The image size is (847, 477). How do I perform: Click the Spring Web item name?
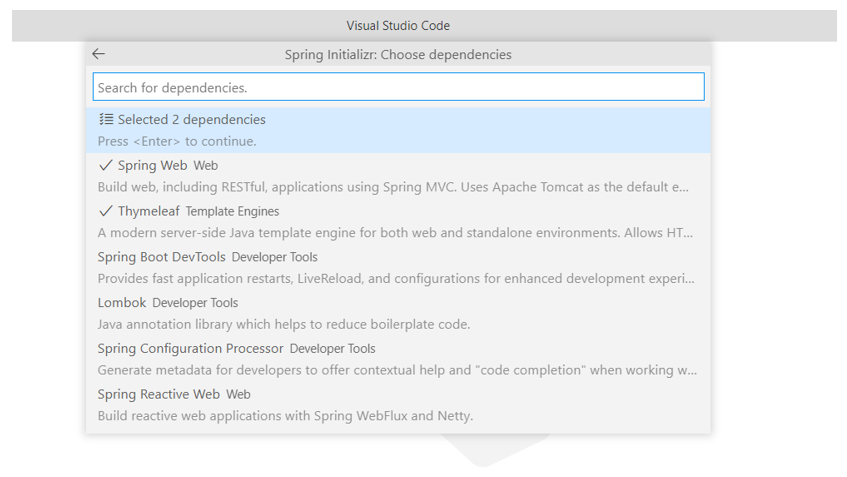152,166
